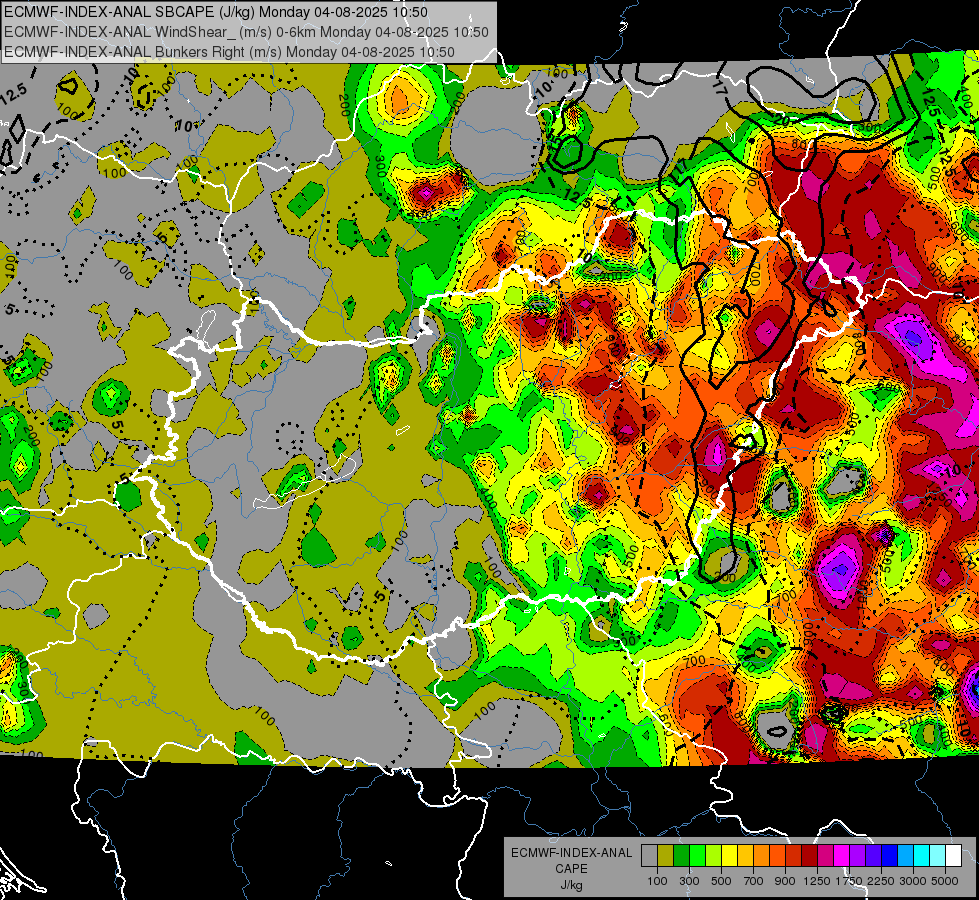Select the pale cyan swatch before the 5000 tick
This screenshot has width=979, height=900.
[938, 855]
